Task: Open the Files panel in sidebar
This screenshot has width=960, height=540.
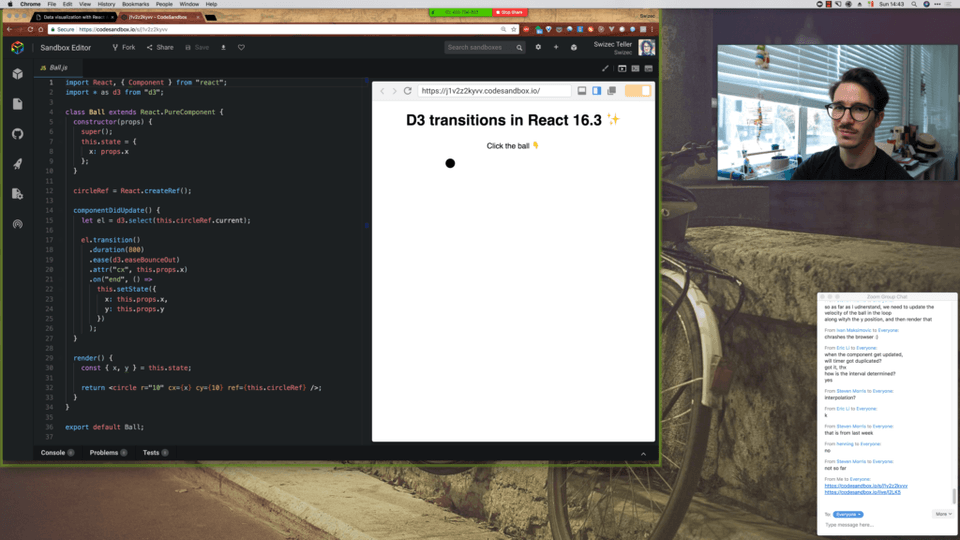Action: pos(18,103)
